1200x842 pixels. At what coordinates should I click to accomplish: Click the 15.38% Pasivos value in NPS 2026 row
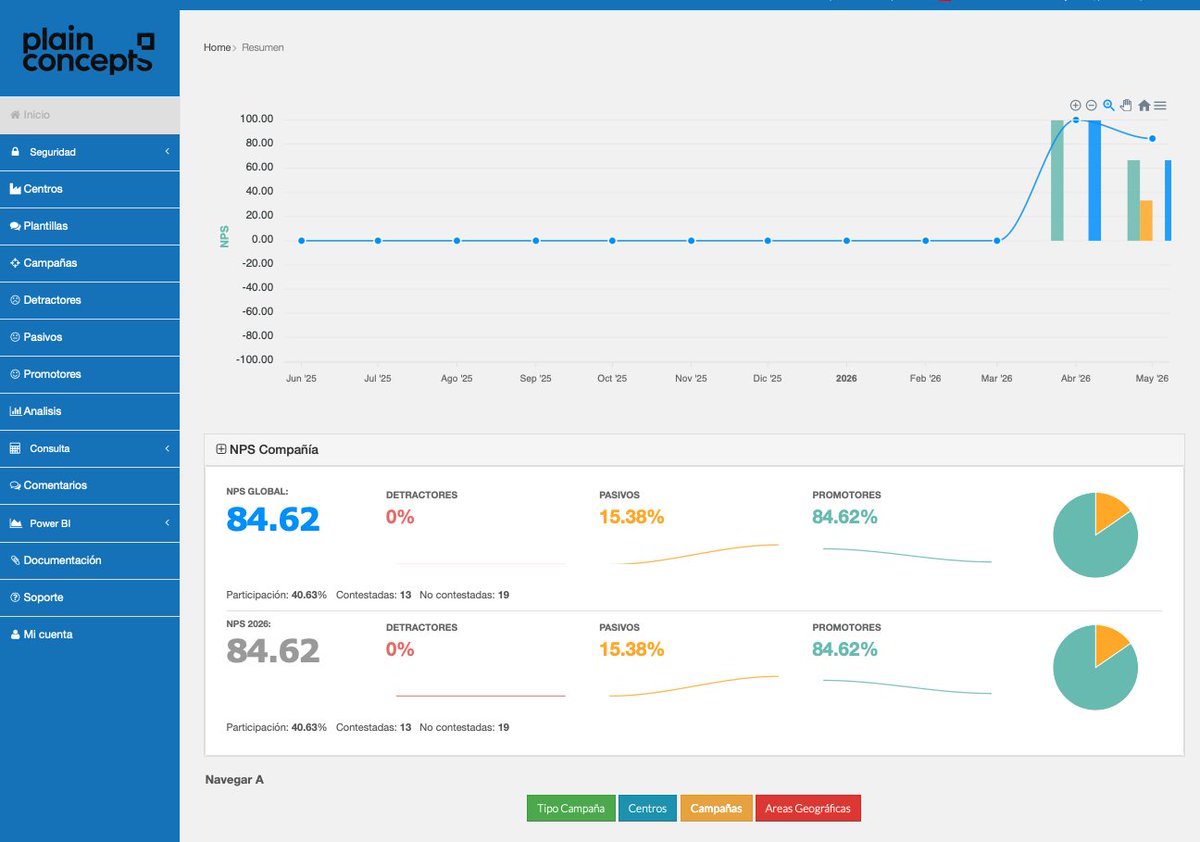pos(632,649)
